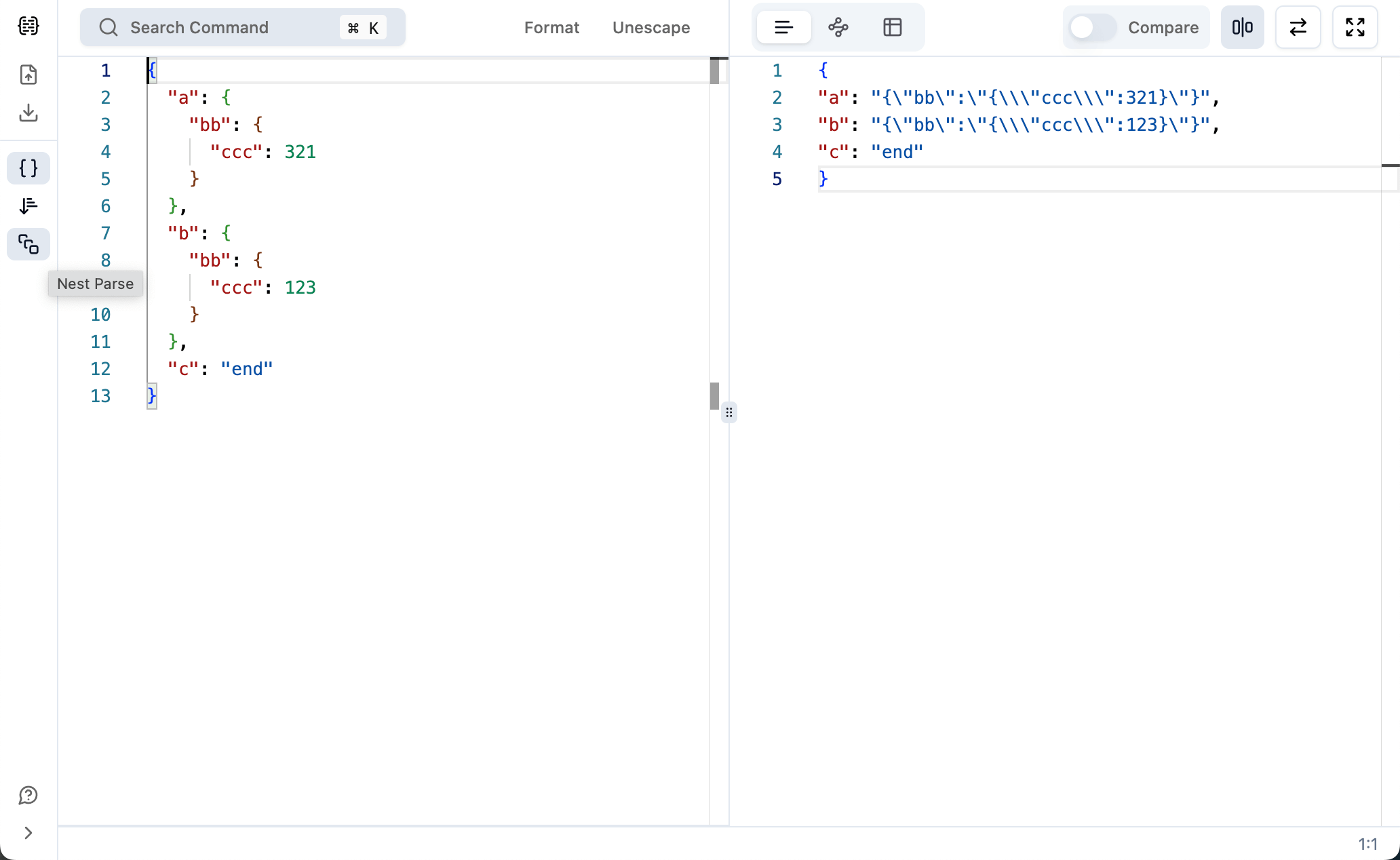
Task: Click the hamburger/list view icon
Action: (784, 27)
